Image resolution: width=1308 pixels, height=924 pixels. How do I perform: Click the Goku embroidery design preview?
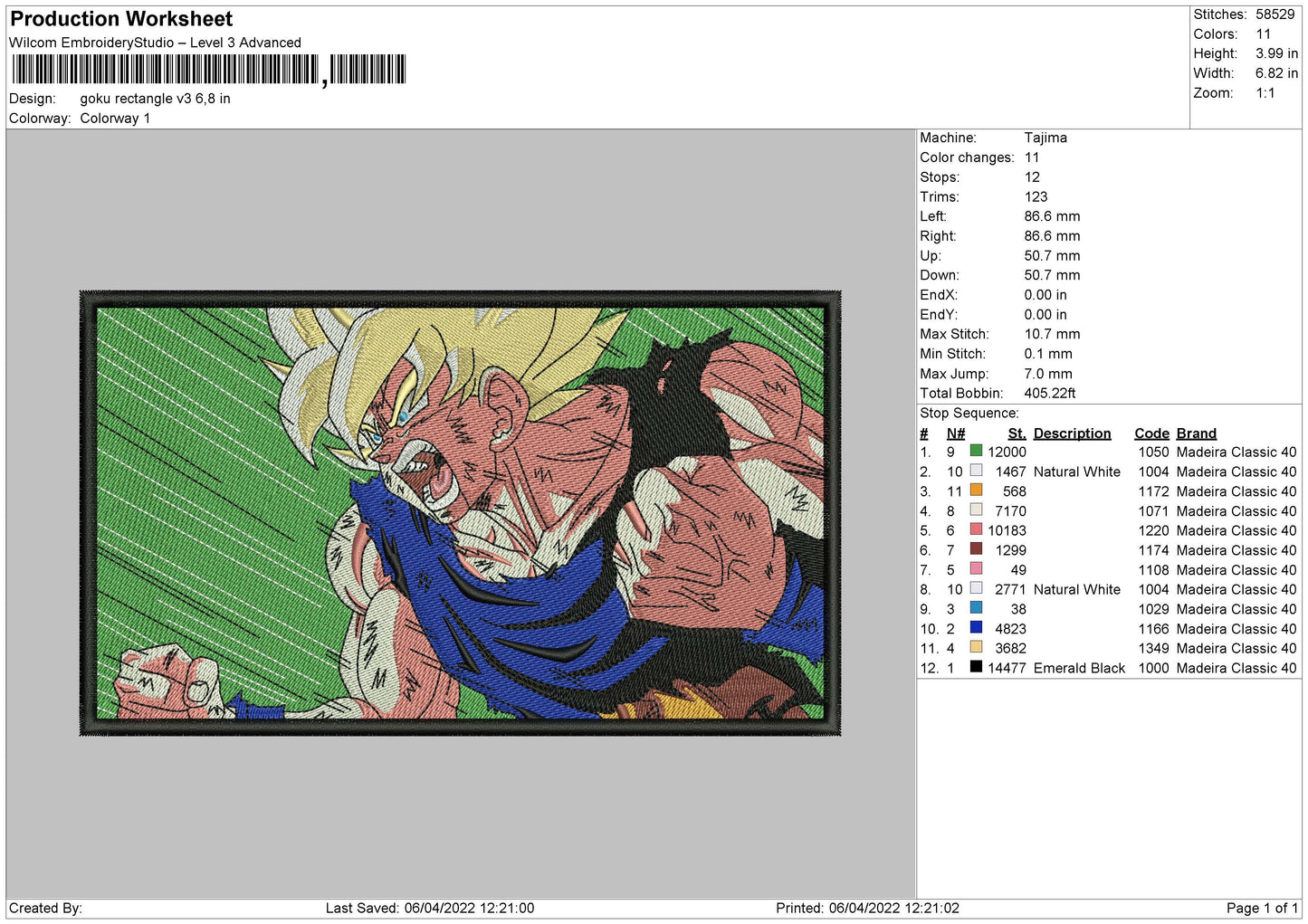(460, 513)
